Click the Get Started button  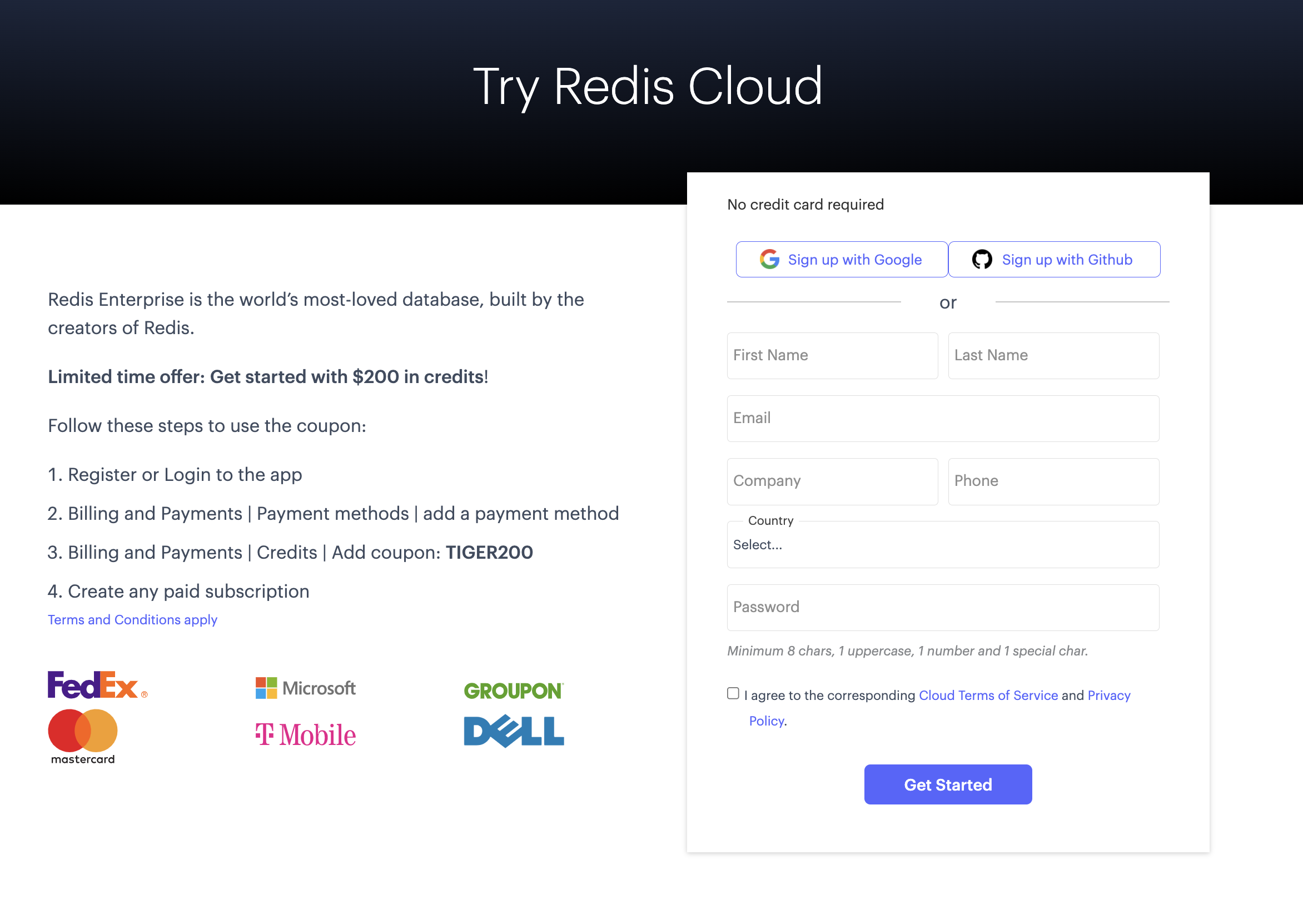click(x=948, y=784)
